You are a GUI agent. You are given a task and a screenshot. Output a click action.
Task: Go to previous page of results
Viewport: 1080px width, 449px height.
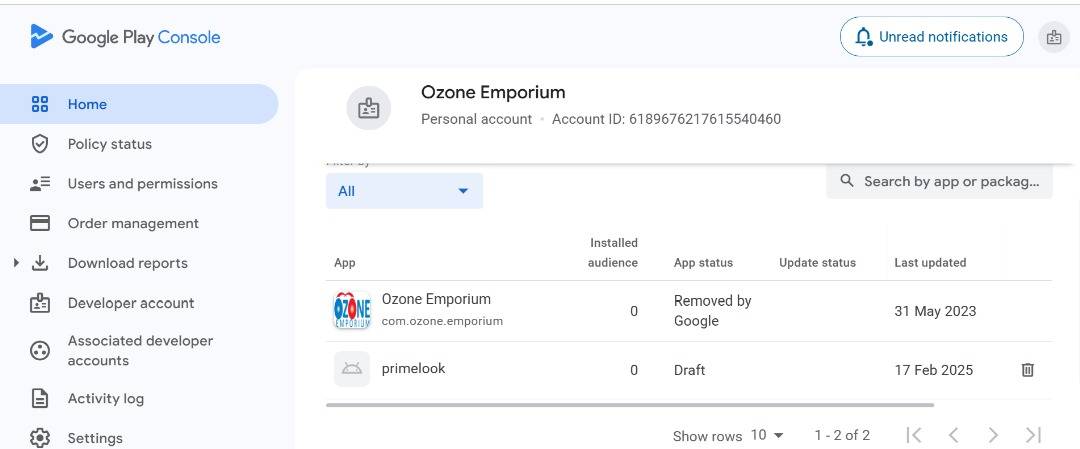pos(953,435)
